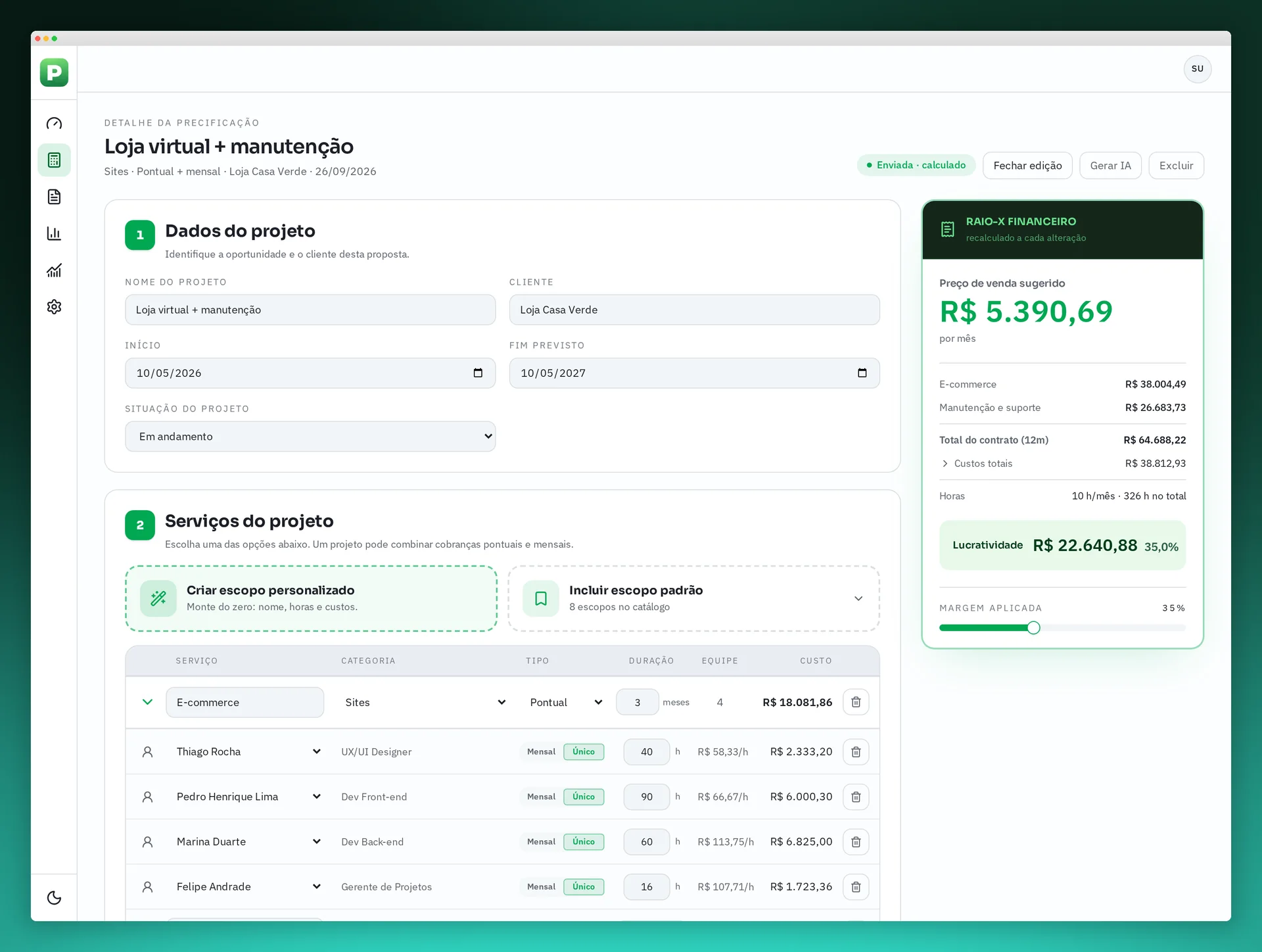Edit Pedro Henrique Lima's 90 hours field
This screenshot has height=952, width=1262.
click(647, 797)
